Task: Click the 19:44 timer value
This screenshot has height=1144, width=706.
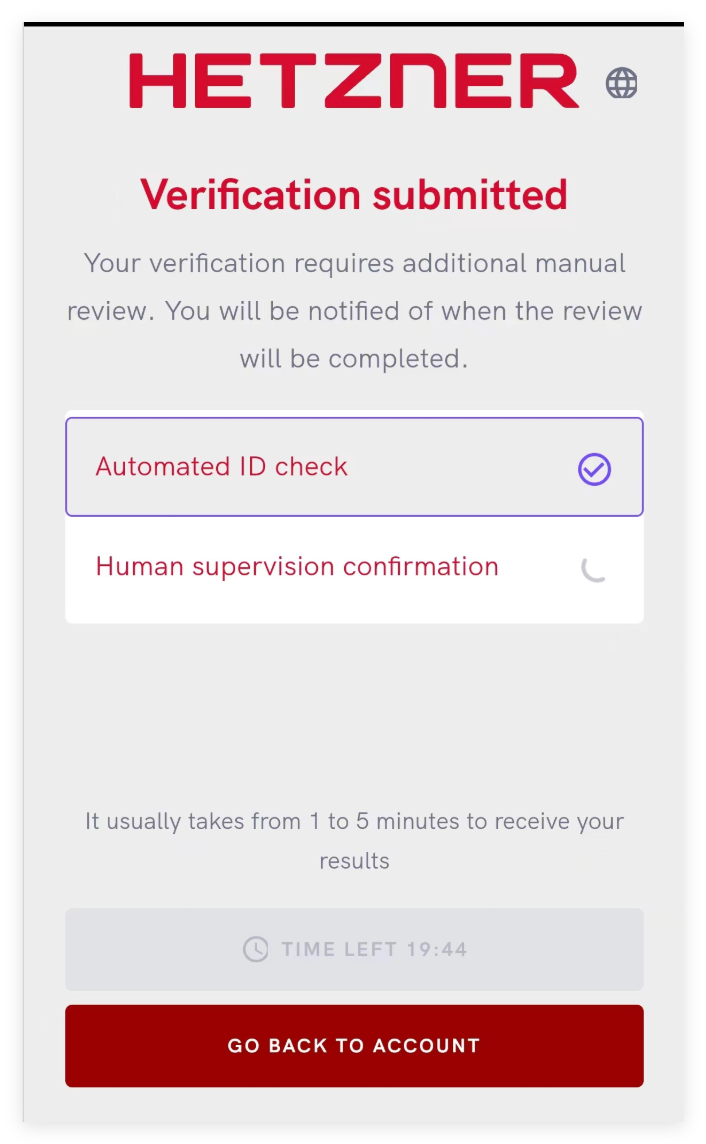Action: 437,949
